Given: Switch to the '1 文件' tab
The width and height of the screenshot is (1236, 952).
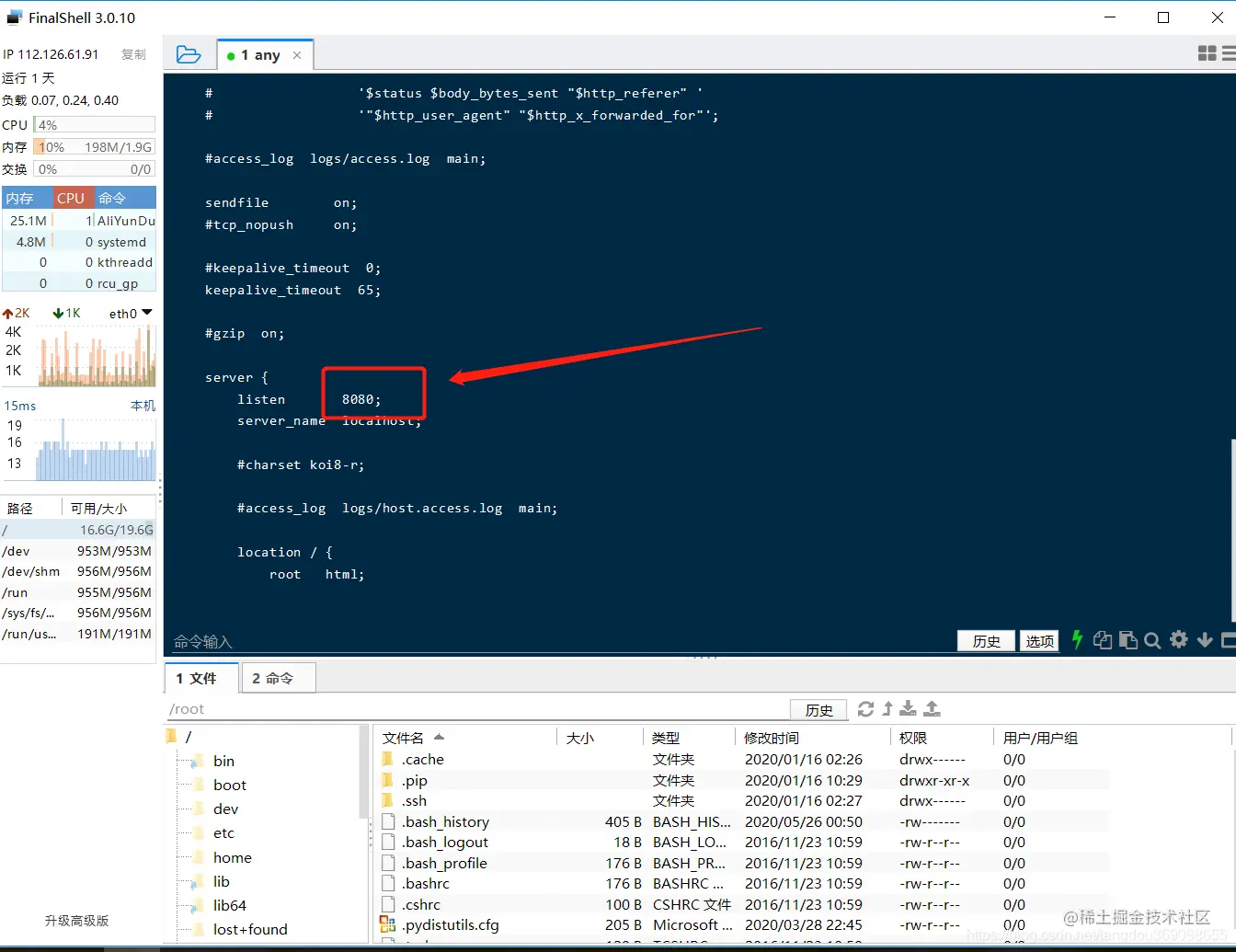Looking at the screenshot, I should coord(200,678).
